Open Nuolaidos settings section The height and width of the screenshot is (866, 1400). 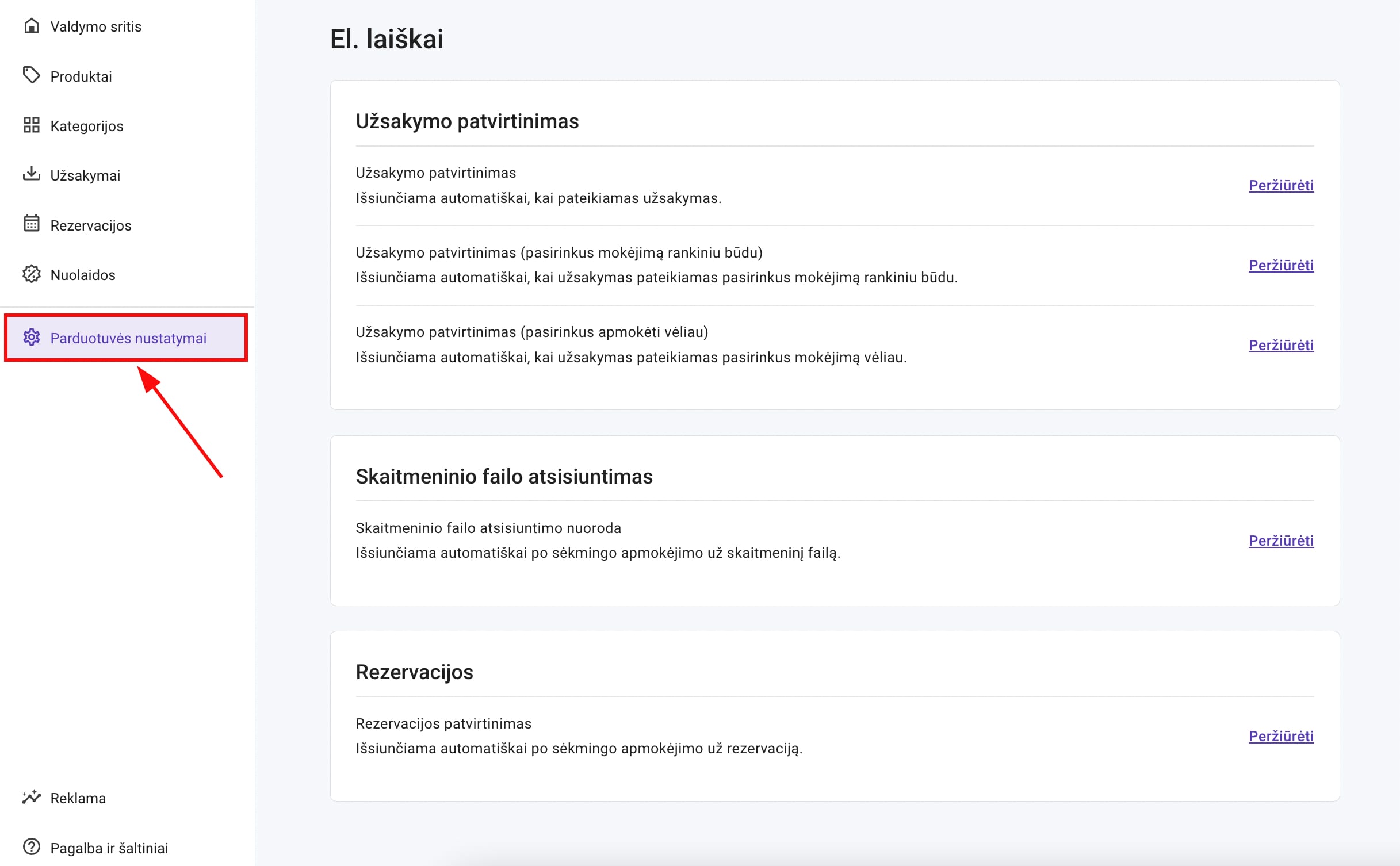82,274
